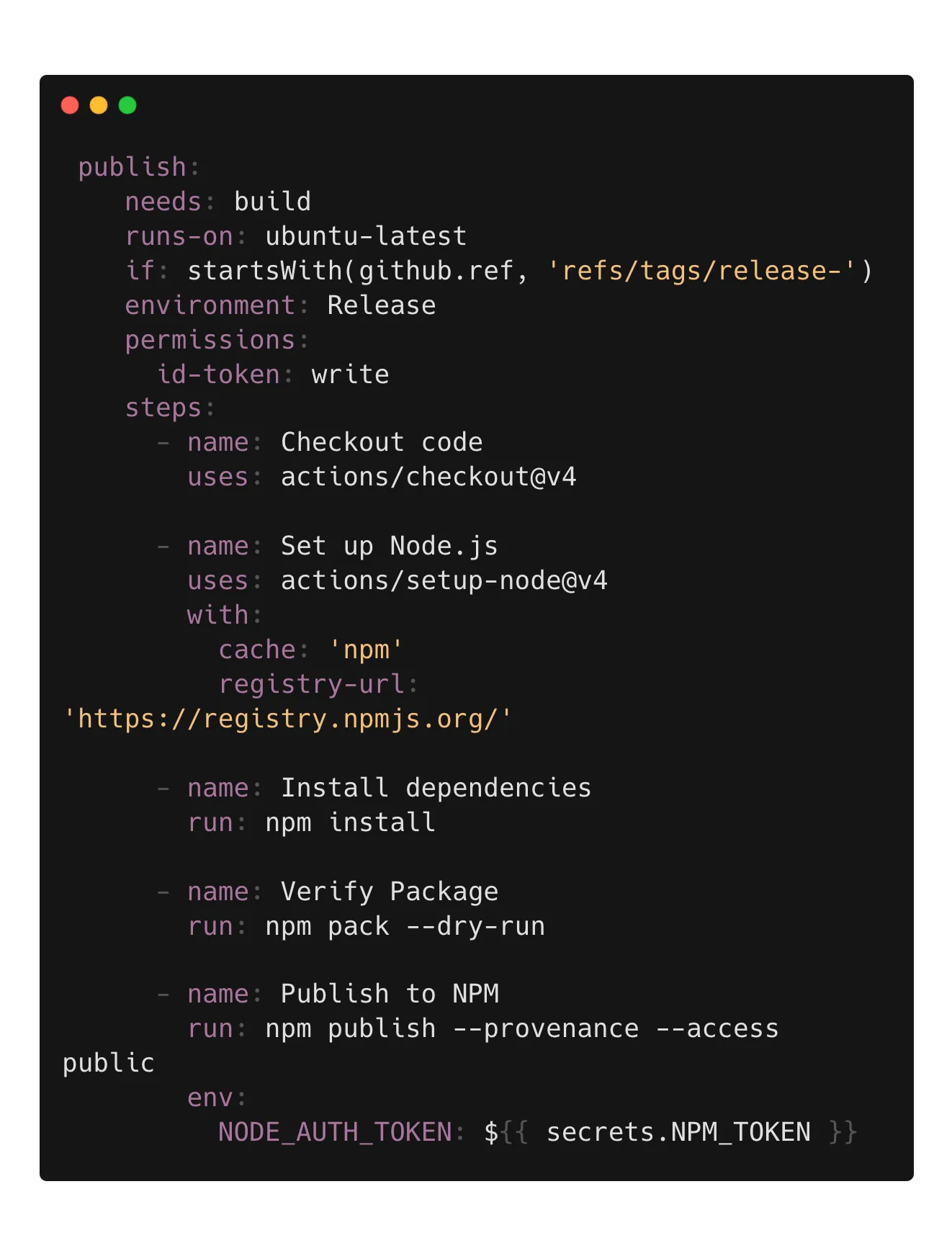Click the 'steps' key
Image resolution: width=952 pixels, height=1256 pixels.
click(163, 408)
